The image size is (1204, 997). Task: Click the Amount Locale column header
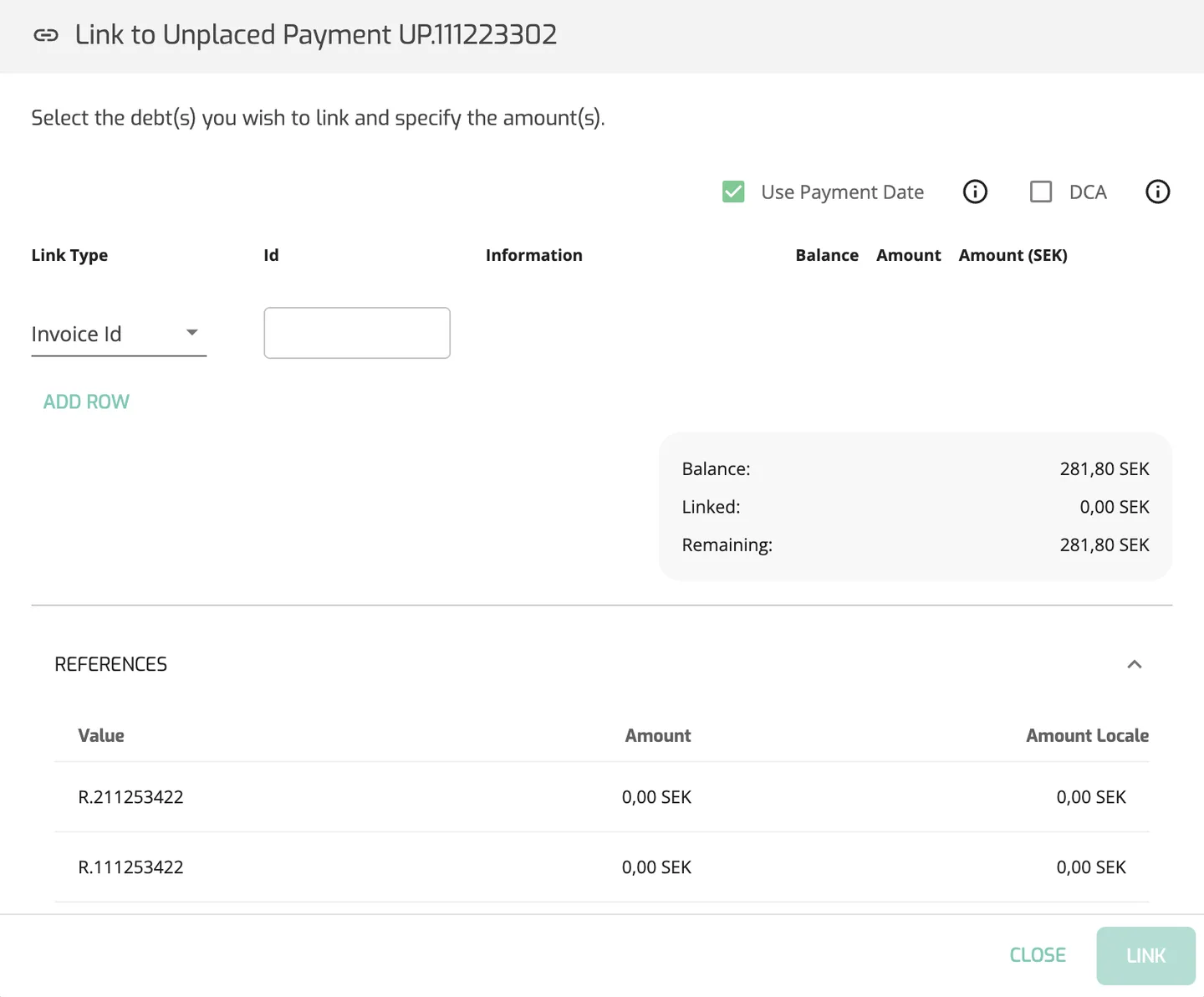pyautogui.click(x=1087, y=735)
